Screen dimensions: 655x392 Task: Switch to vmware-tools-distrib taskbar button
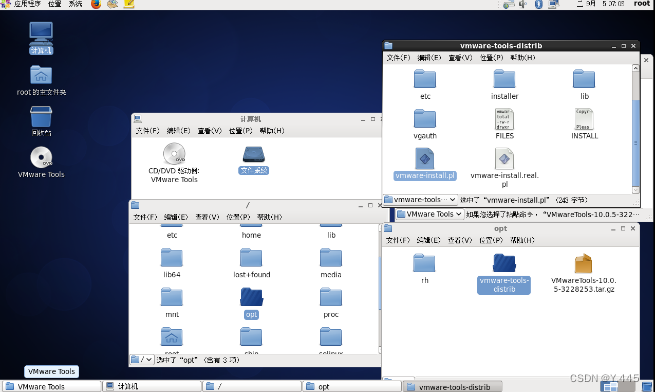452,387
